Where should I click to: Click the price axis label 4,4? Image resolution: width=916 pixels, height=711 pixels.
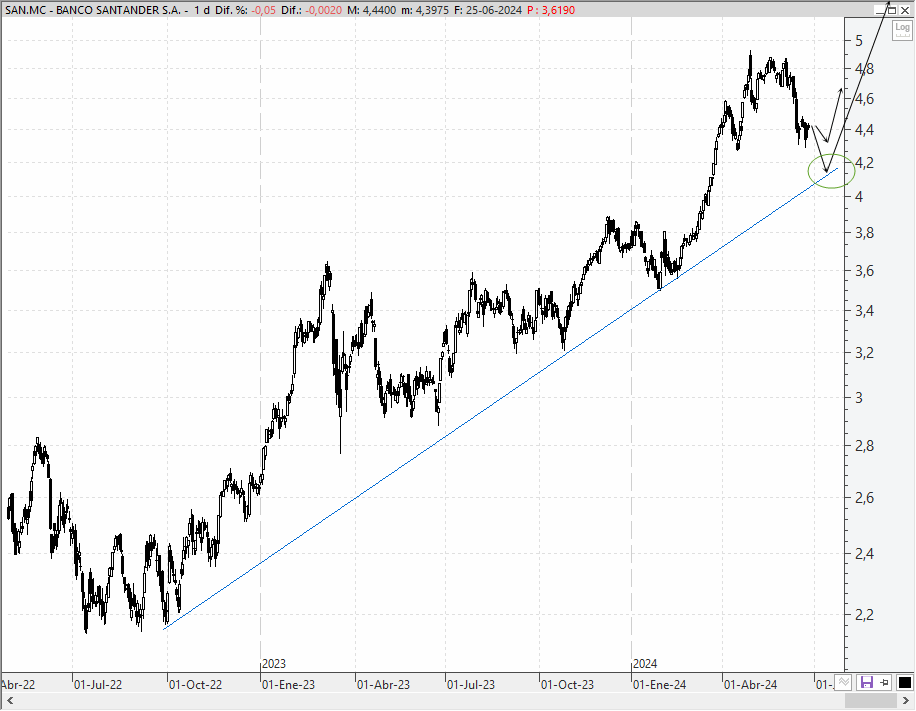point(864,130)
